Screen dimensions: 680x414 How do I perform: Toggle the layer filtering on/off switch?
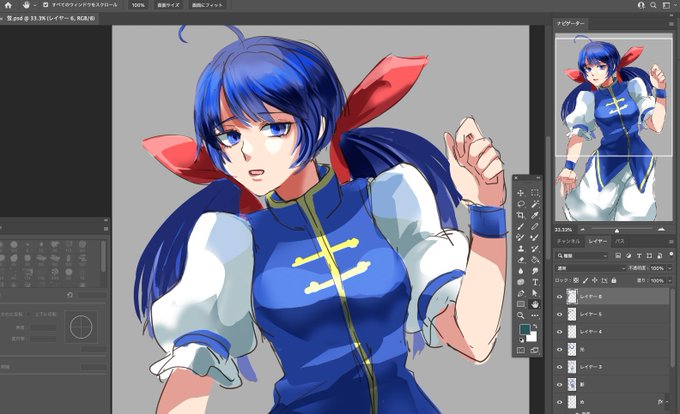tap(671, 255)
